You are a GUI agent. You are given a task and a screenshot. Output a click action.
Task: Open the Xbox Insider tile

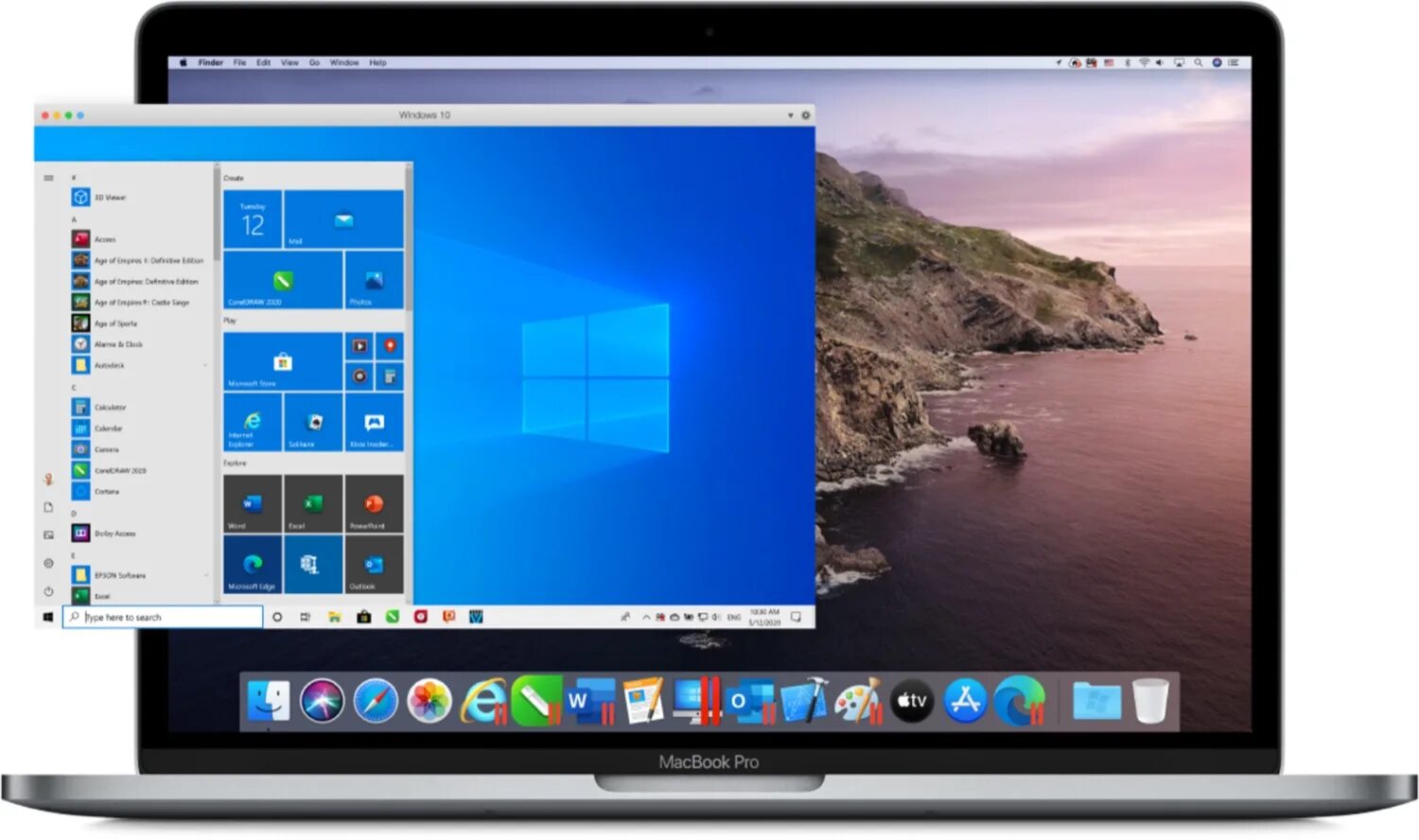click(374, 422)
